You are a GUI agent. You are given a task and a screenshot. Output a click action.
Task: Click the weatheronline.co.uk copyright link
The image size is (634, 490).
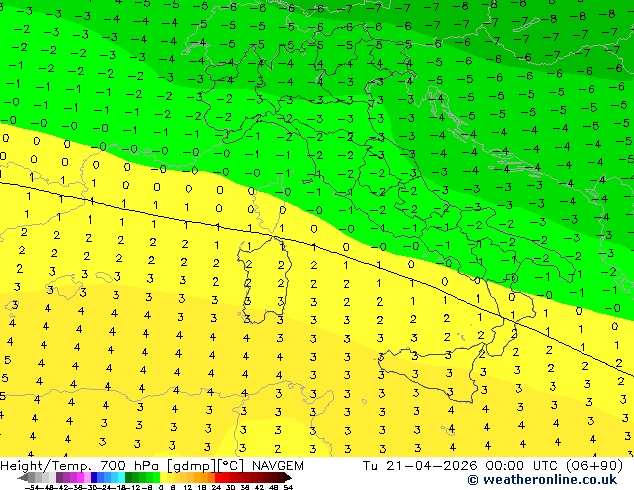[542, 480]
